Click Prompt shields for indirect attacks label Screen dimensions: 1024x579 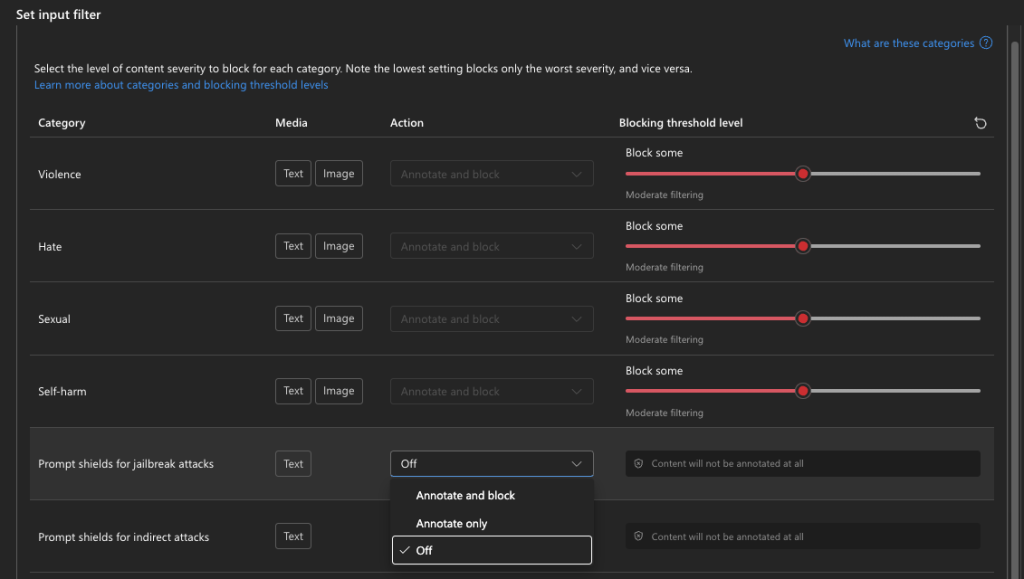pyautogui.click(x=123, y=537)
